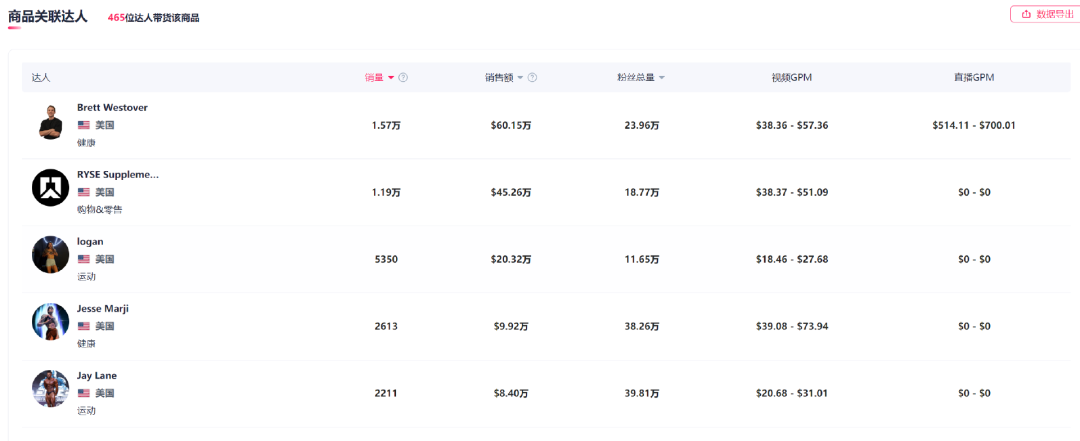Click RYSE Supplements logo avatar
The height and width of the screenshot is (441, 1080).
coord(50,188)
